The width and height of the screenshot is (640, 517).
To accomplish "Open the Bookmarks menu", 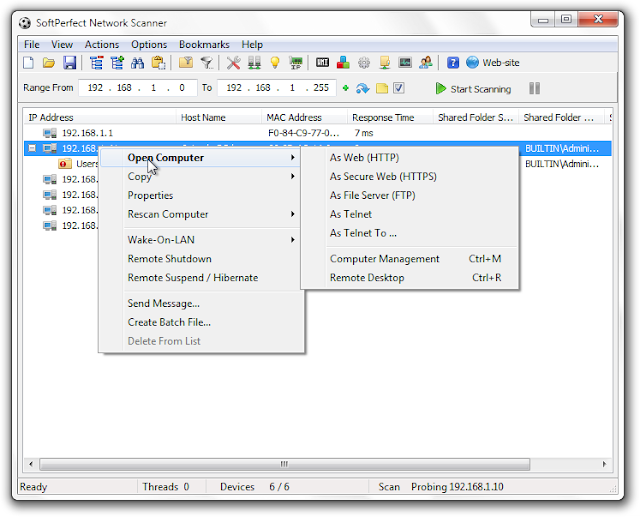I will pyautogui.click(x=204, y=44).
